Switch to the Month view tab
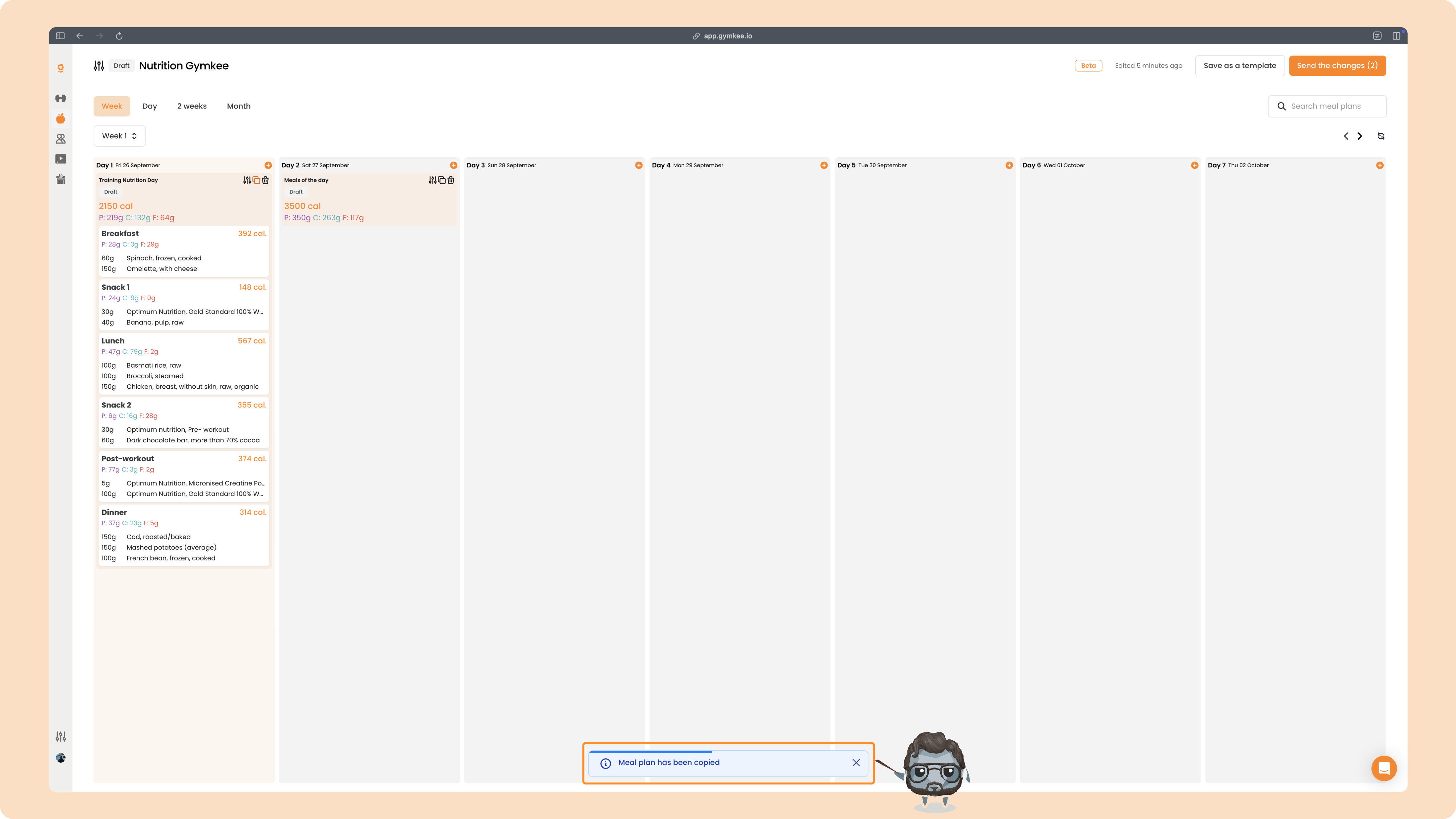 tap(238, 106)
